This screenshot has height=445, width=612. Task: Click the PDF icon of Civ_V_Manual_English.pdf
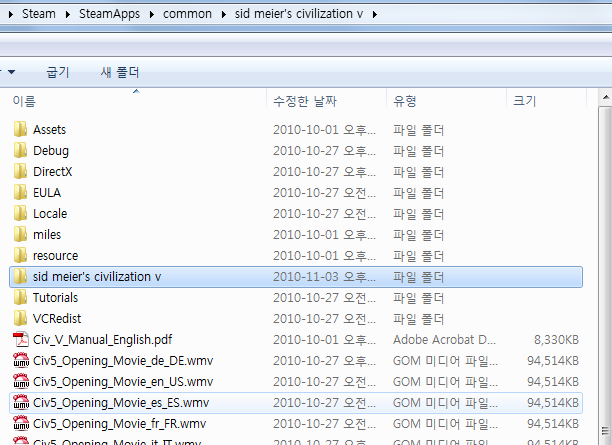pyautogui.click(x=21, y=340)
